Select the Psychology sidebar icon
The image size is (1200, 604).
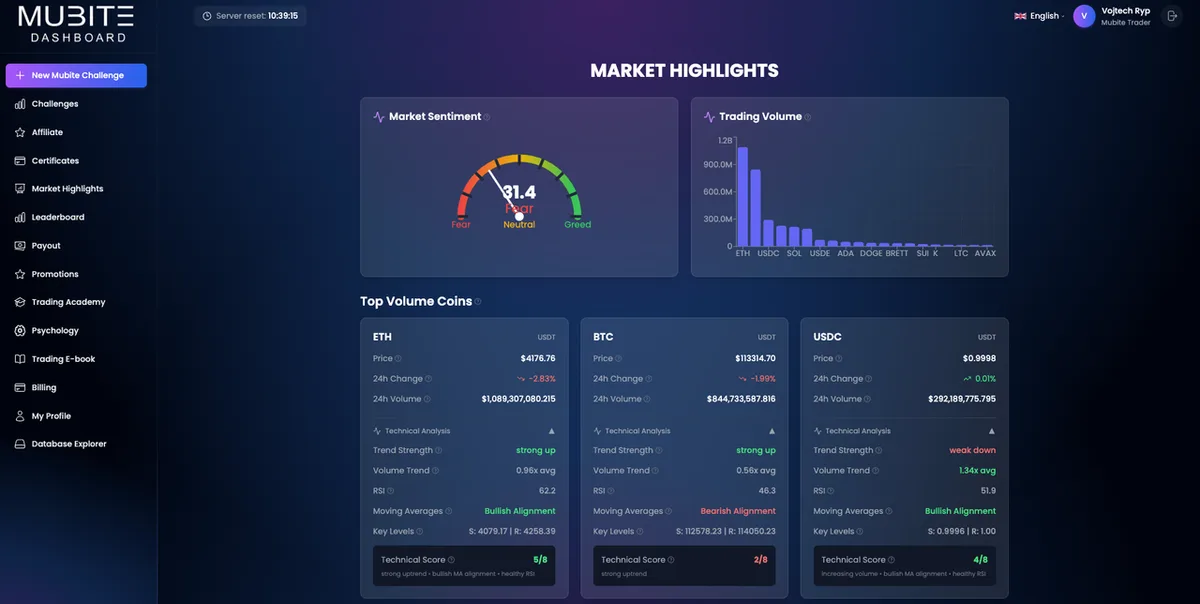(18, 330)
